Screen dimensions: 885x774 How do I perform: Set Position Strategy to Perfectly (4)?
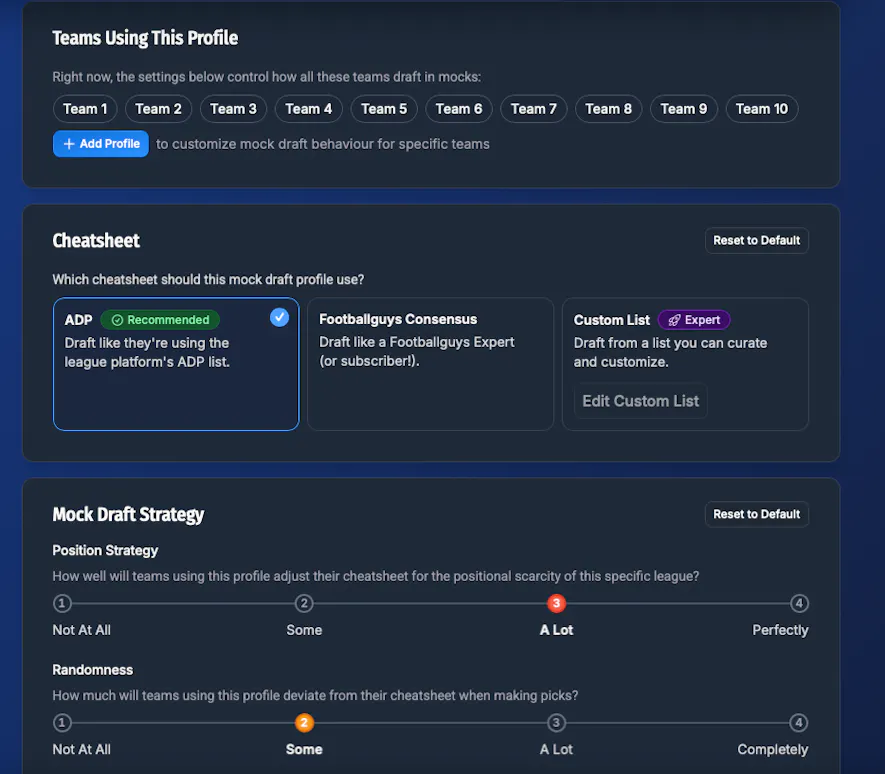[x=799, y=604]
